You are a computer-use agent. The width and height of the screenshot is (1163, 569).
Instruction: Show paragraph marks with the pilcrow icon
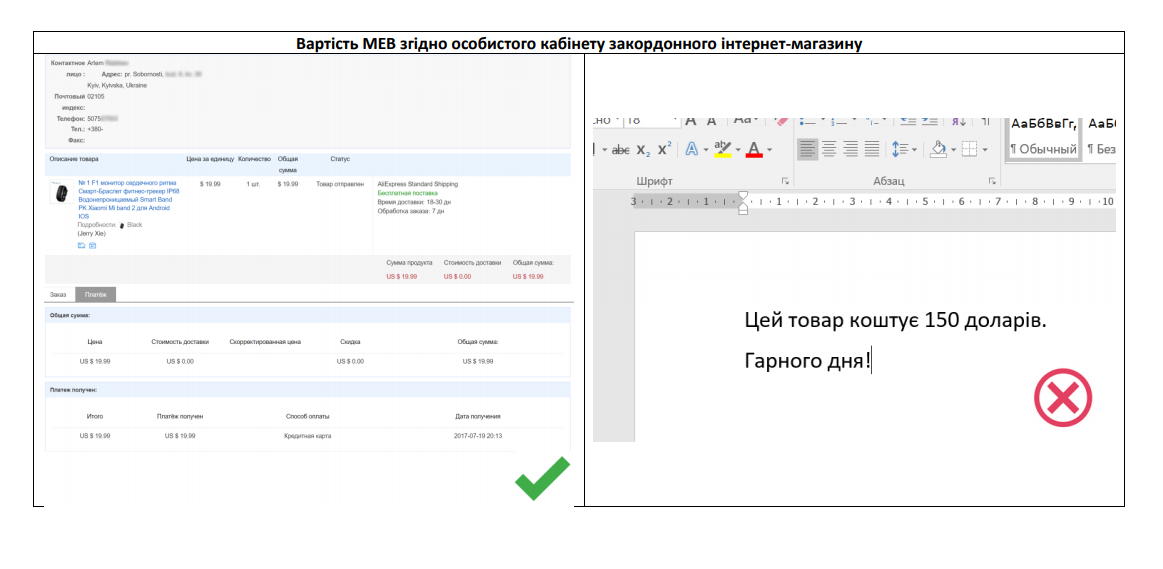click(984, 120)
